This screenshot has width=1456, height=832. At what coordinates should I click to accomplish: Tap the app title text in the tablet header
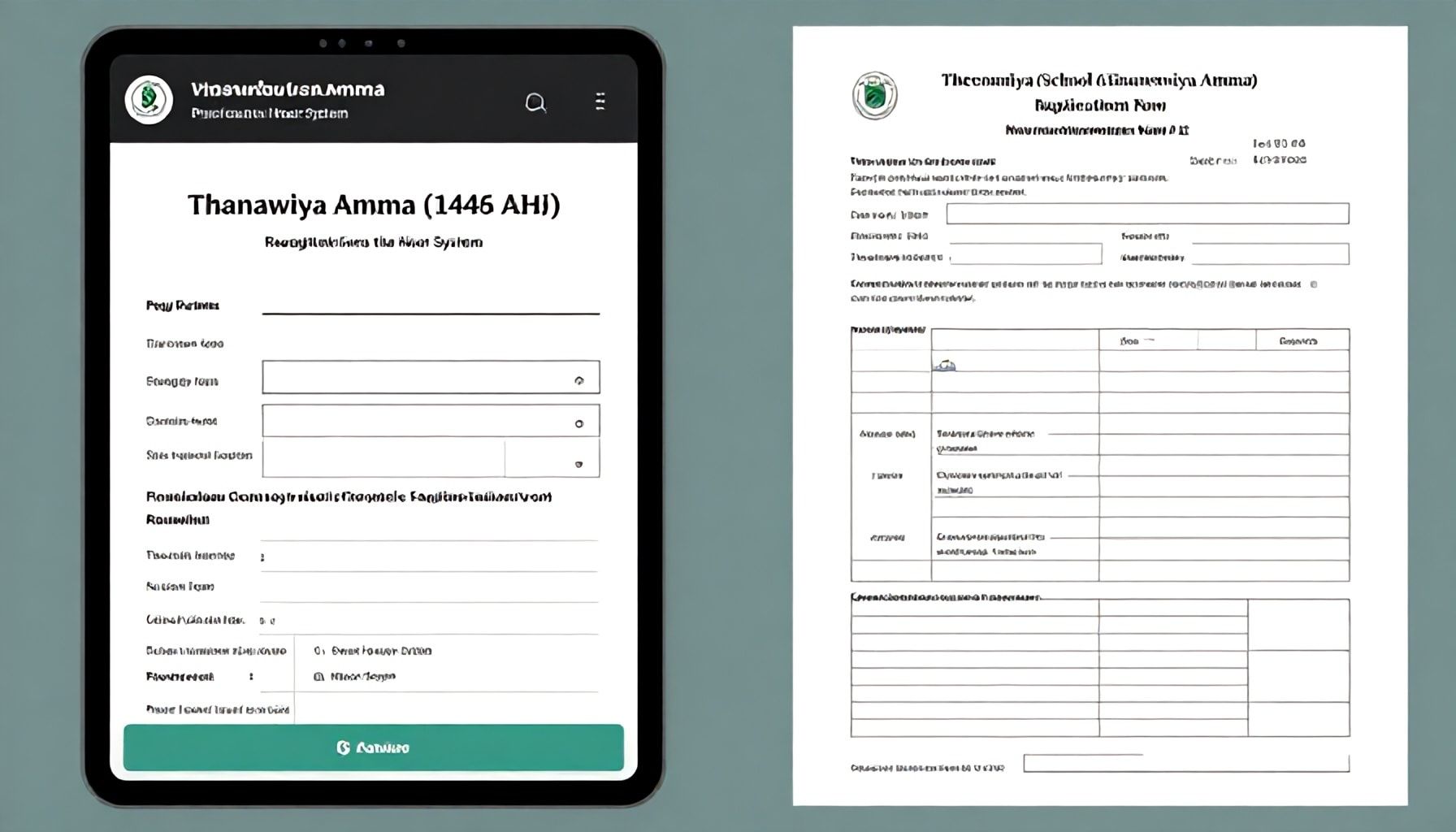[288, 89]
